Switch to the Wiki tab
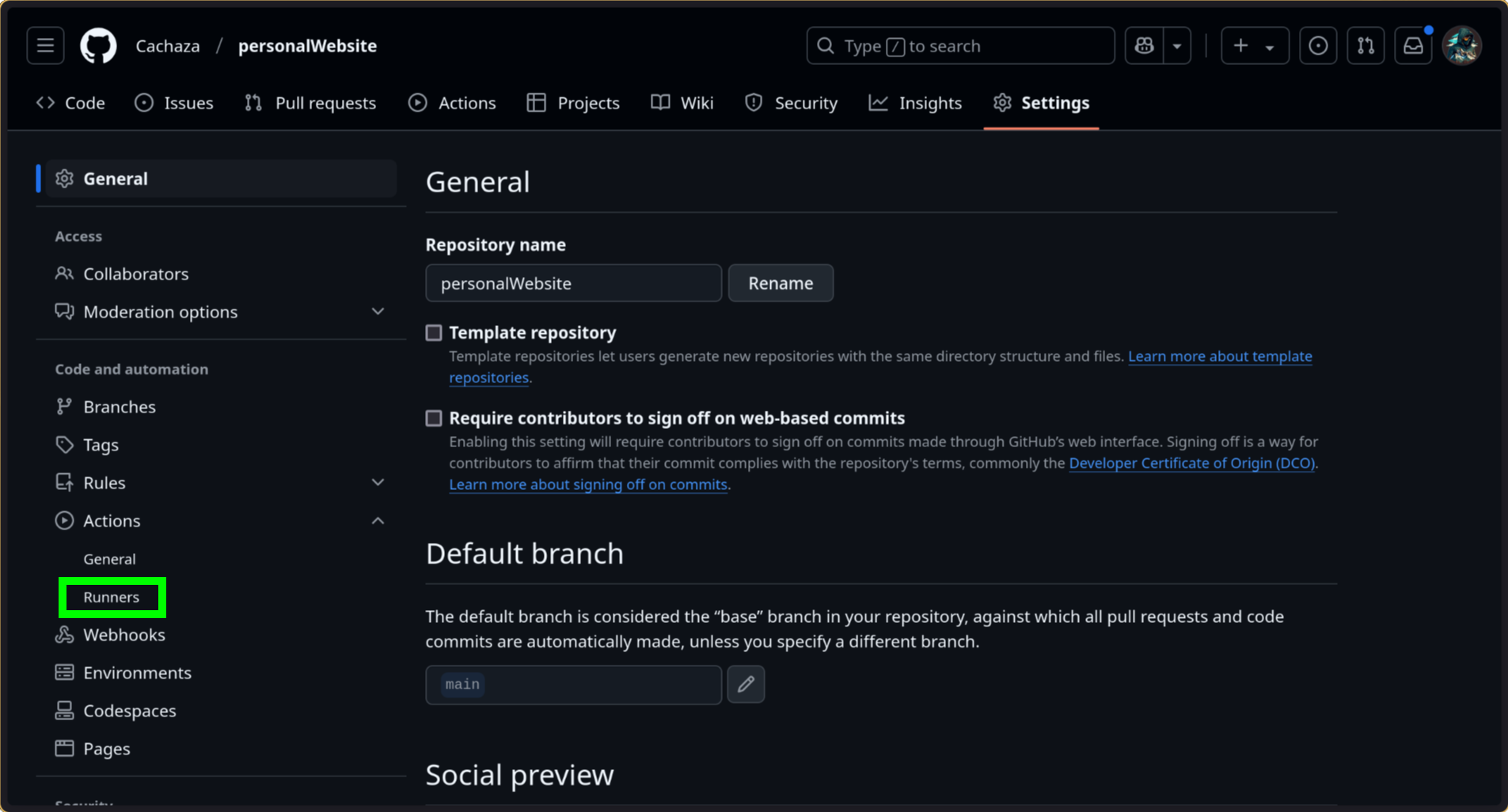The image size is (1508, 812). click(682, 103)
